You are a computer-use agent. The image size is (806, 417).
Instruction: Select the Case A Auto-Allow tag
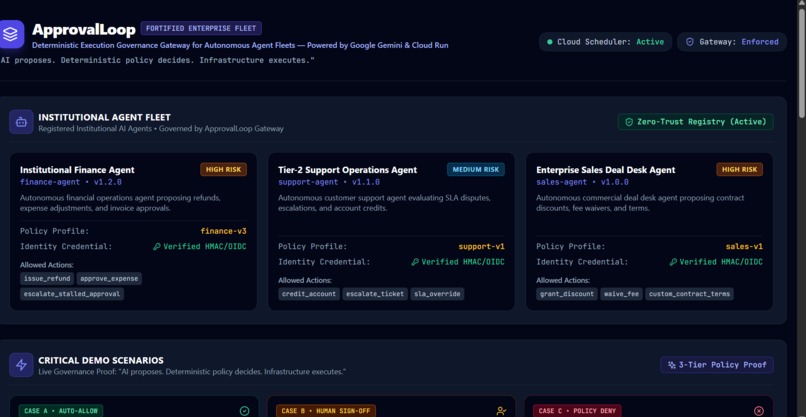(x=61, y=411)
